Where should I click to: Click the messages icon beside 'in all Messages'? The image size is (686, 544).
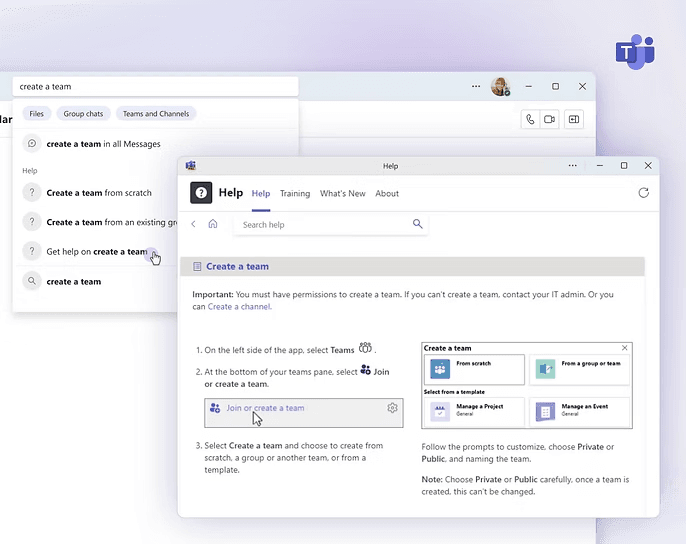(x=32, y=143)
